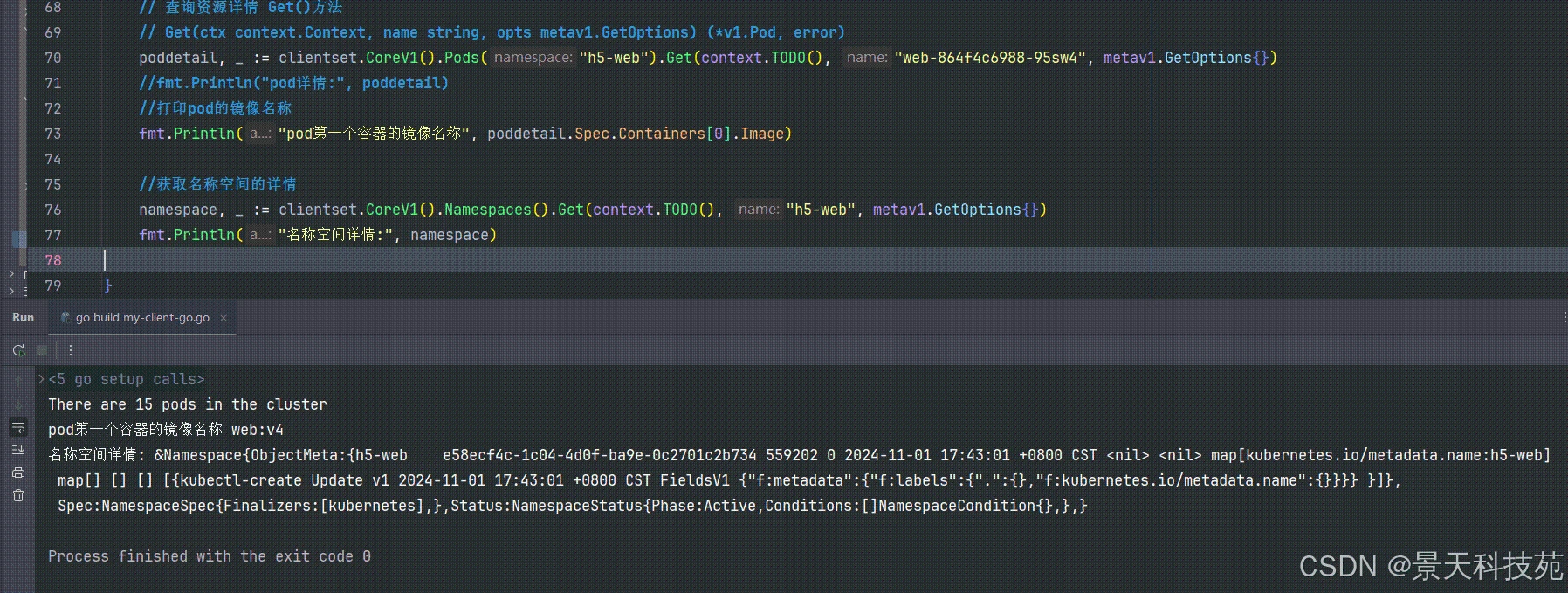
Task: Click the namespace: inlay hint on line 70
Action: 533,58
